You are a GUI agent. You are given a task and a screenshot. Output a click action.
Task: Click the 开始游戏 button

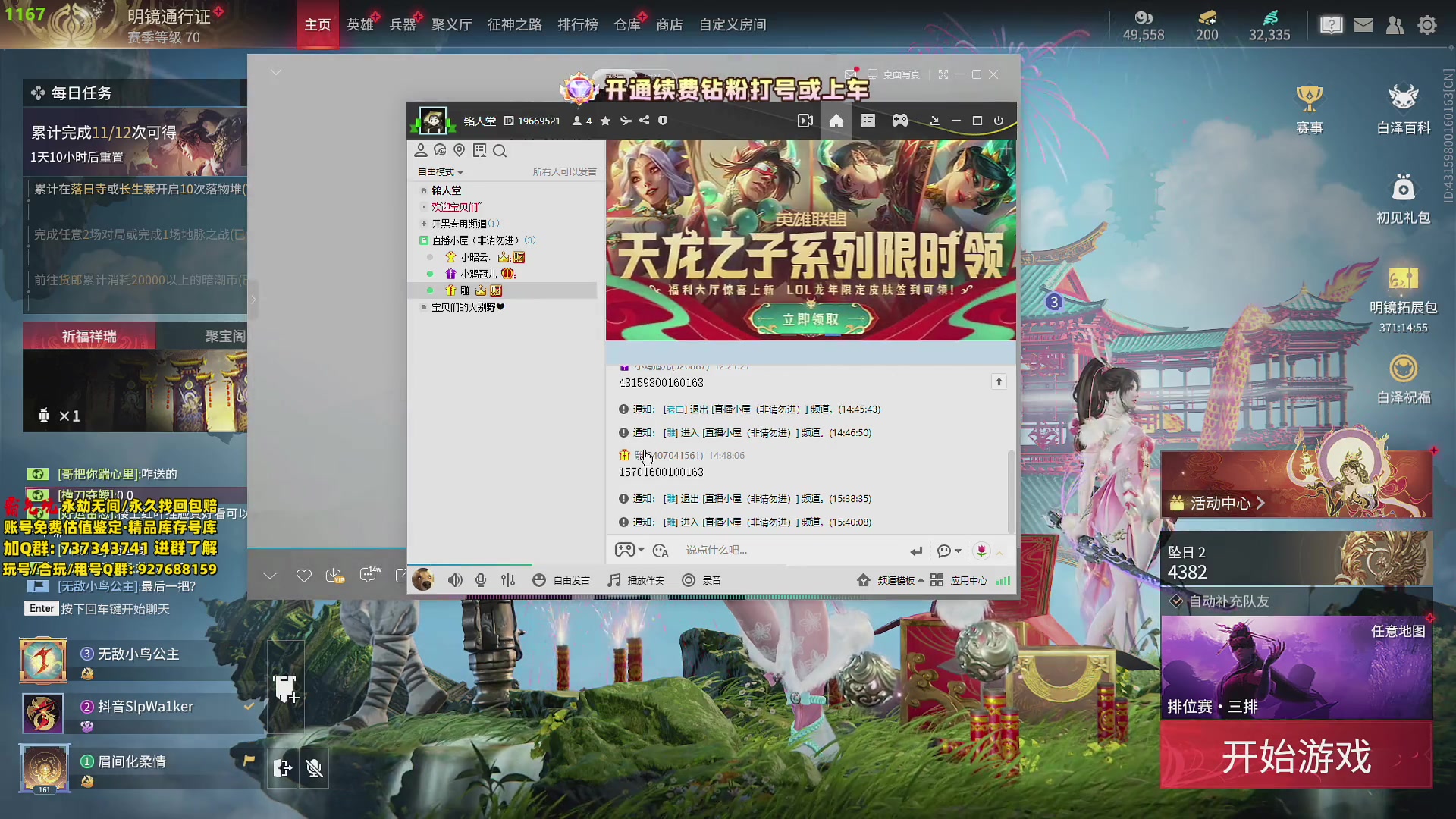(x=1296, y=756)
